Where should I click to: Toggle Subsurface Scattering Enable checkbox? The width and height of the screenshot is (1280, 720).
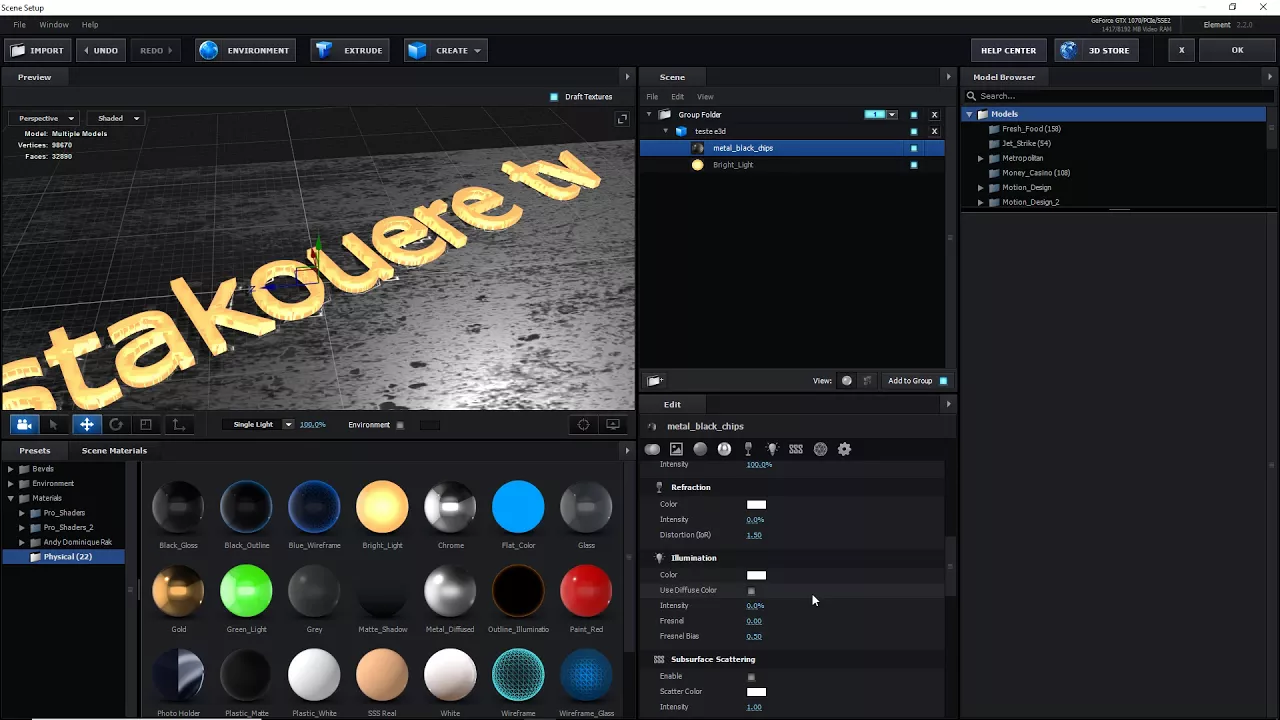(x=751, y=677)
